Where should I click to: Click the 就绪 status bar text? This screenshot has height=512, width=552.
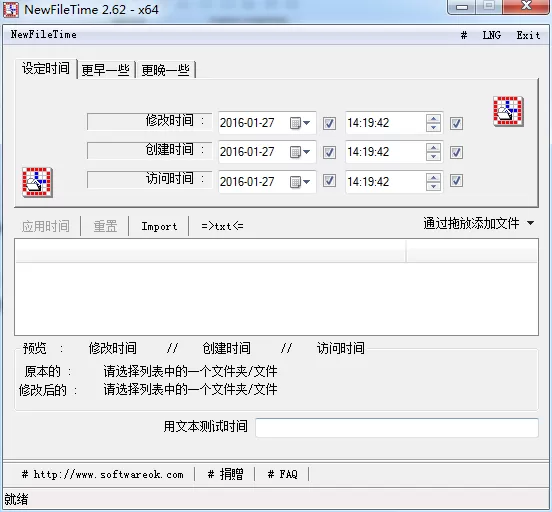click(x=16, y=499)
